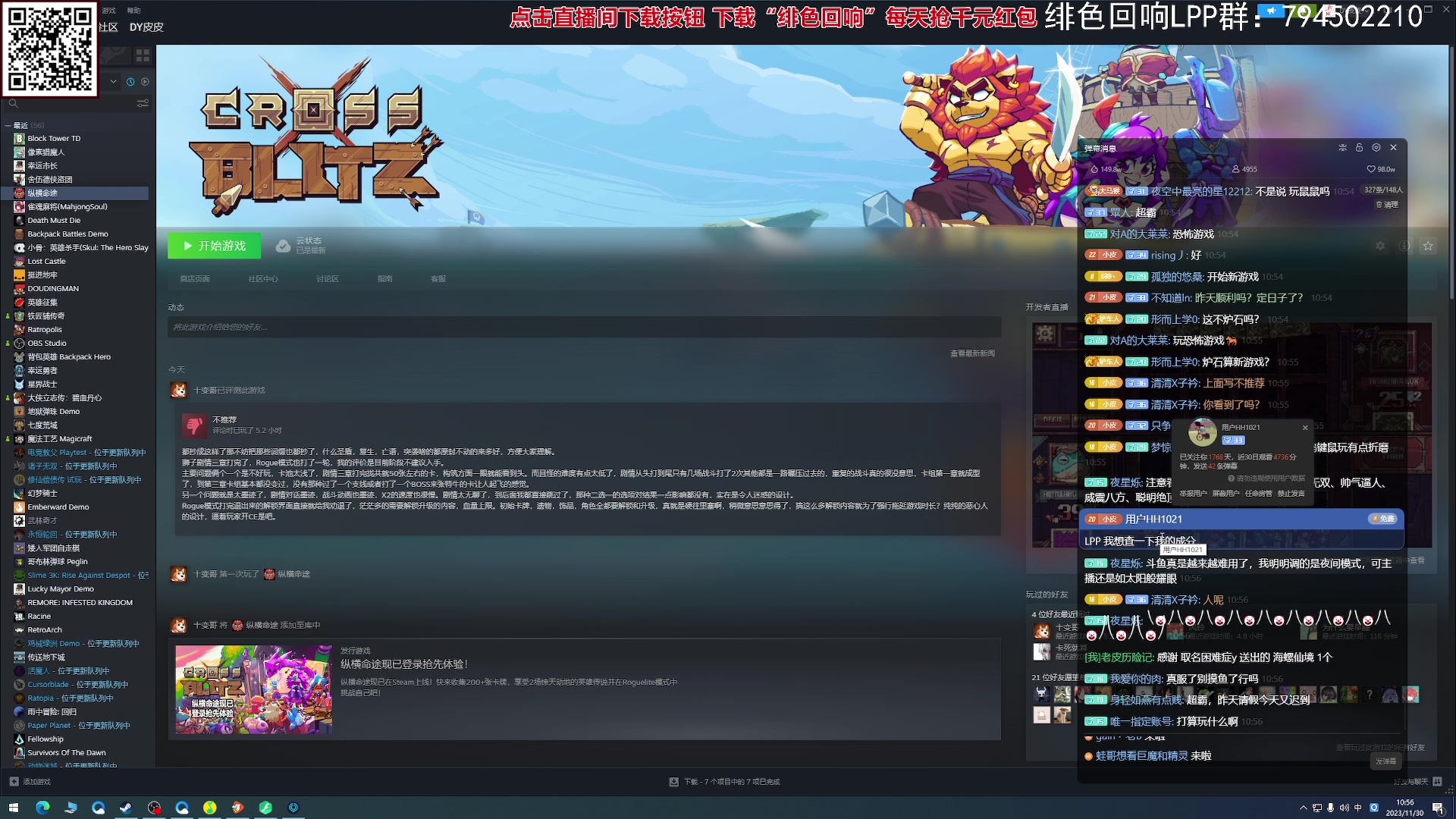Click the microphone icon in system tray
Viewport: 1456px width, 819px height.
coord(1331,808)
